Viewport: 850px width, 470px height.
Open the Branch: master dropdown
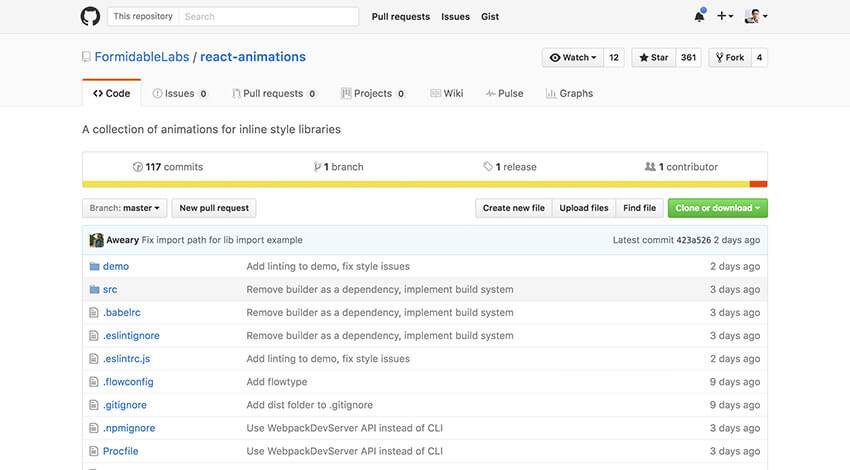[x=125, y=208]
